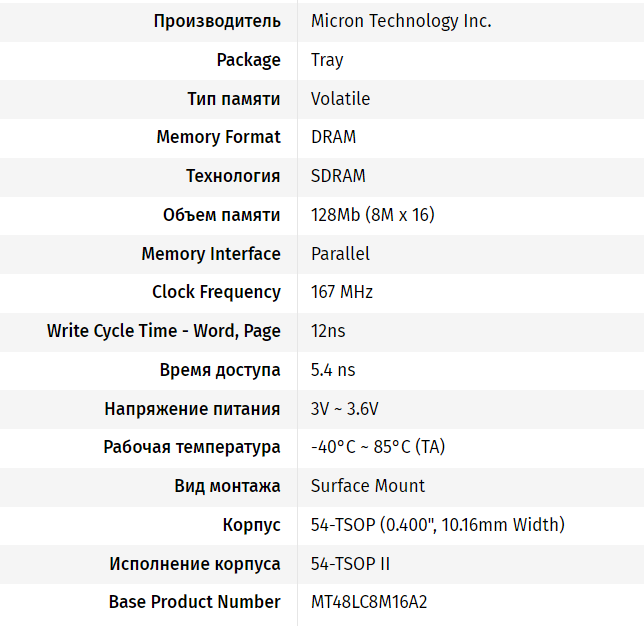Image resolution: width=644 pixels, height=626 pixels.
Task: Select the DRAM memory format value
Action: point(333,137)
